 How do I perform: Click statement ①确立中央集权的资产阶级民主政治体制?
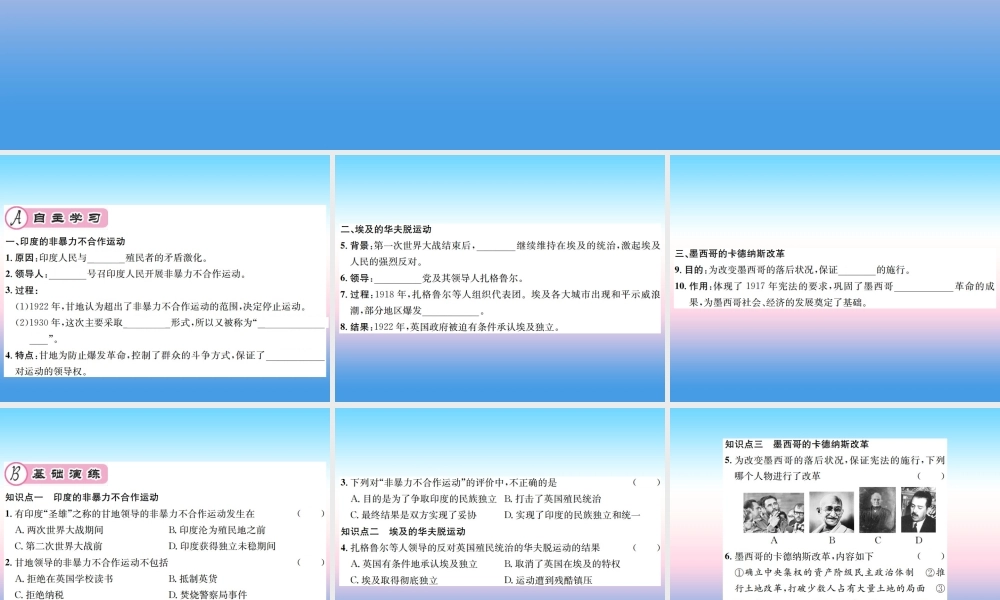[x=825, y=572]
